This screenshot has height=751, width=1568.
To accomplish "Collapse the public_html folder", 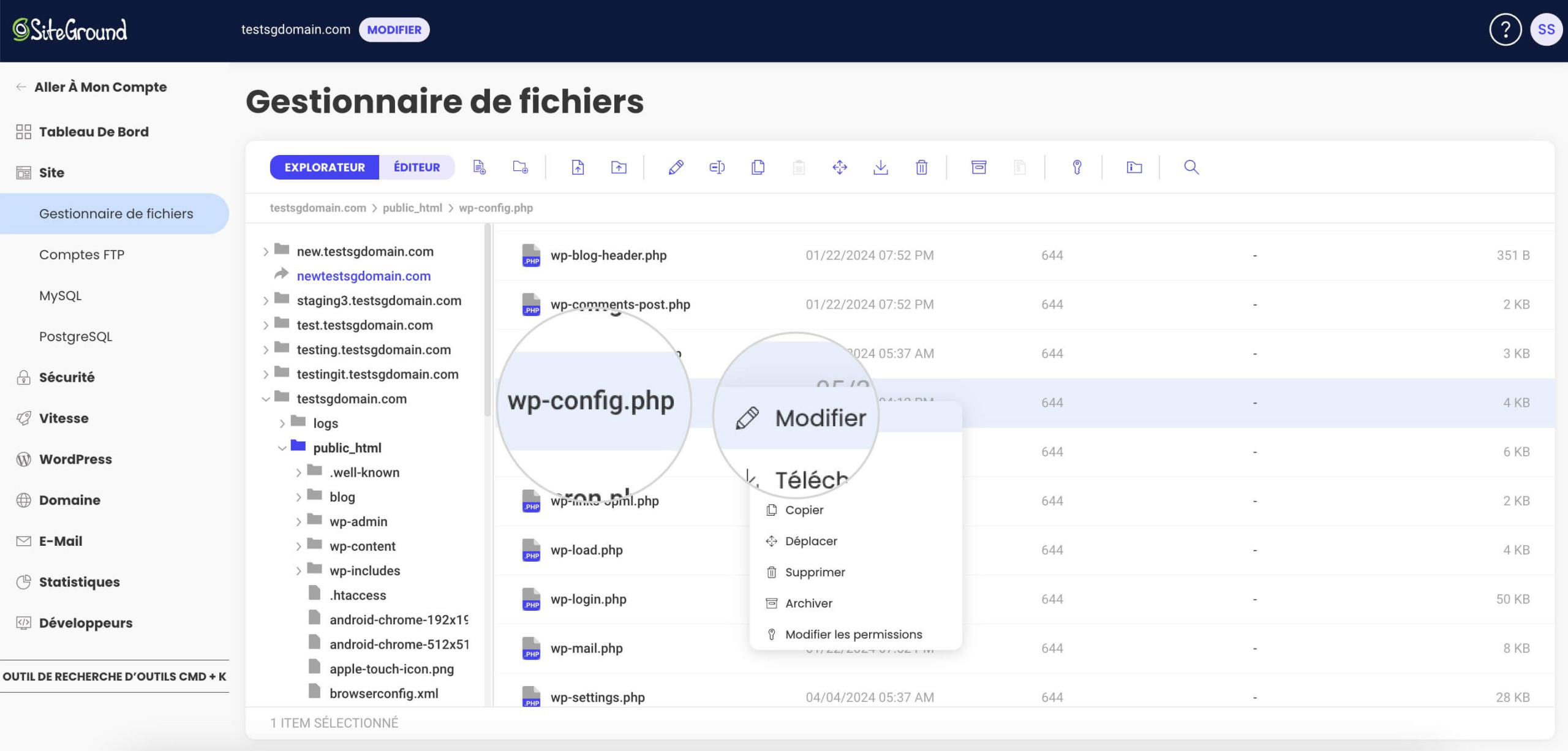I will pos(282,448).
